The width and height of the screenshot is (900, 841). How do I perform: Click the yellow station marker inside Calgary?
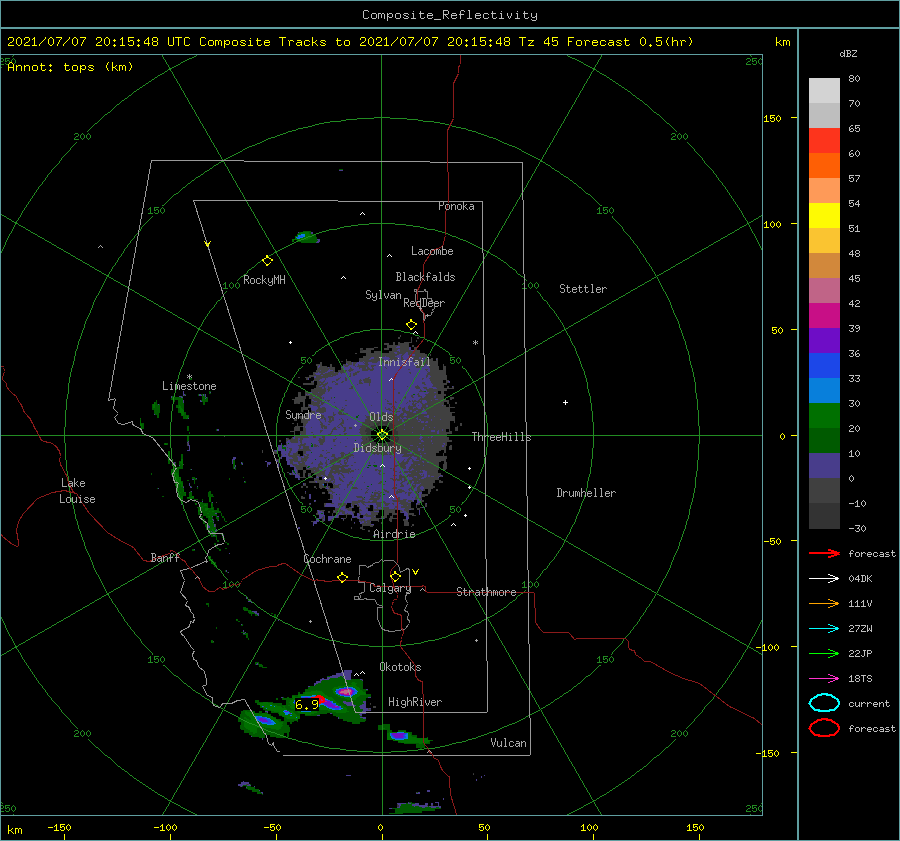click(x=395, y=576)
